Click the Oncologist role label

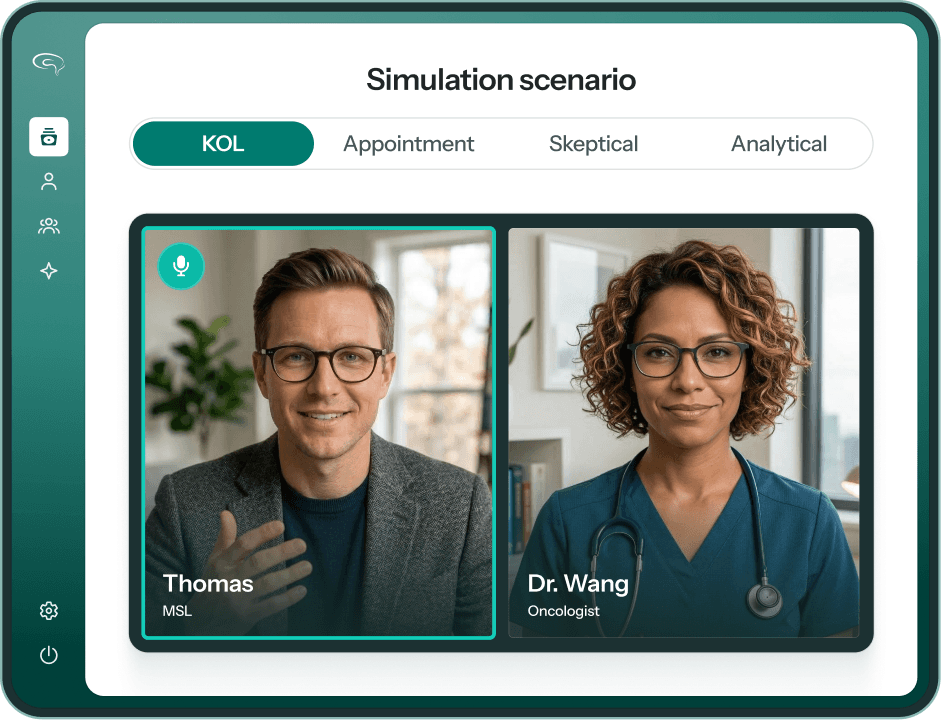(x=563, y=611)
